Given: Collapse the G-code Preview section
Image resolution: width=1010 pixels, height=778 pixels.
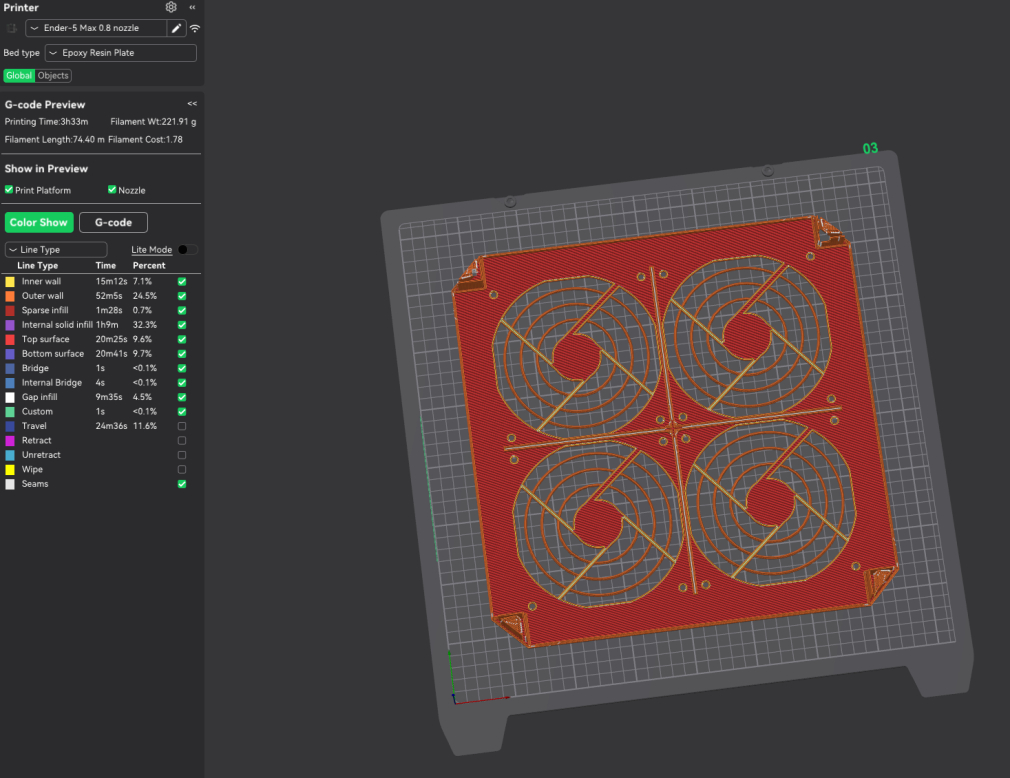Looking at the screenshot, I should [192, 104].
